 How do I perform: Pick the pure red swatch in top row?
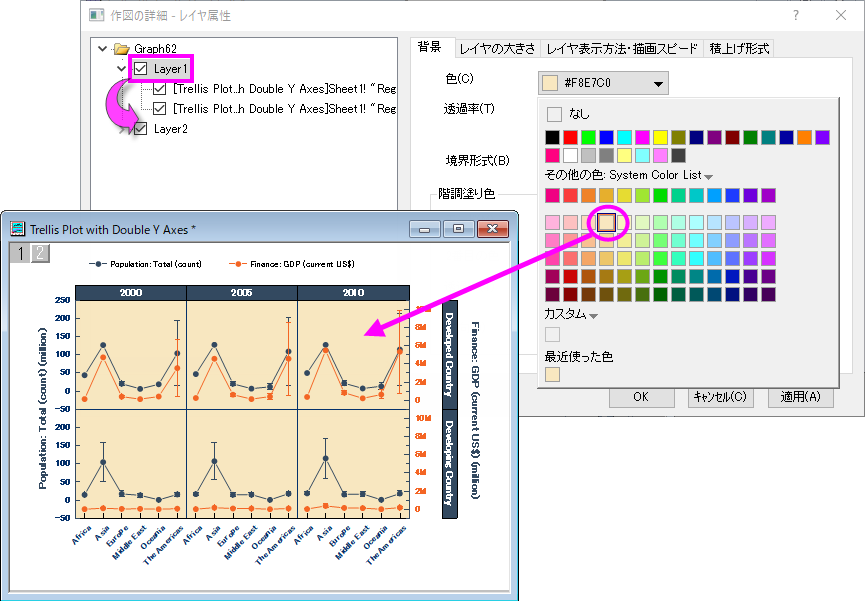(x=570, y=137)
